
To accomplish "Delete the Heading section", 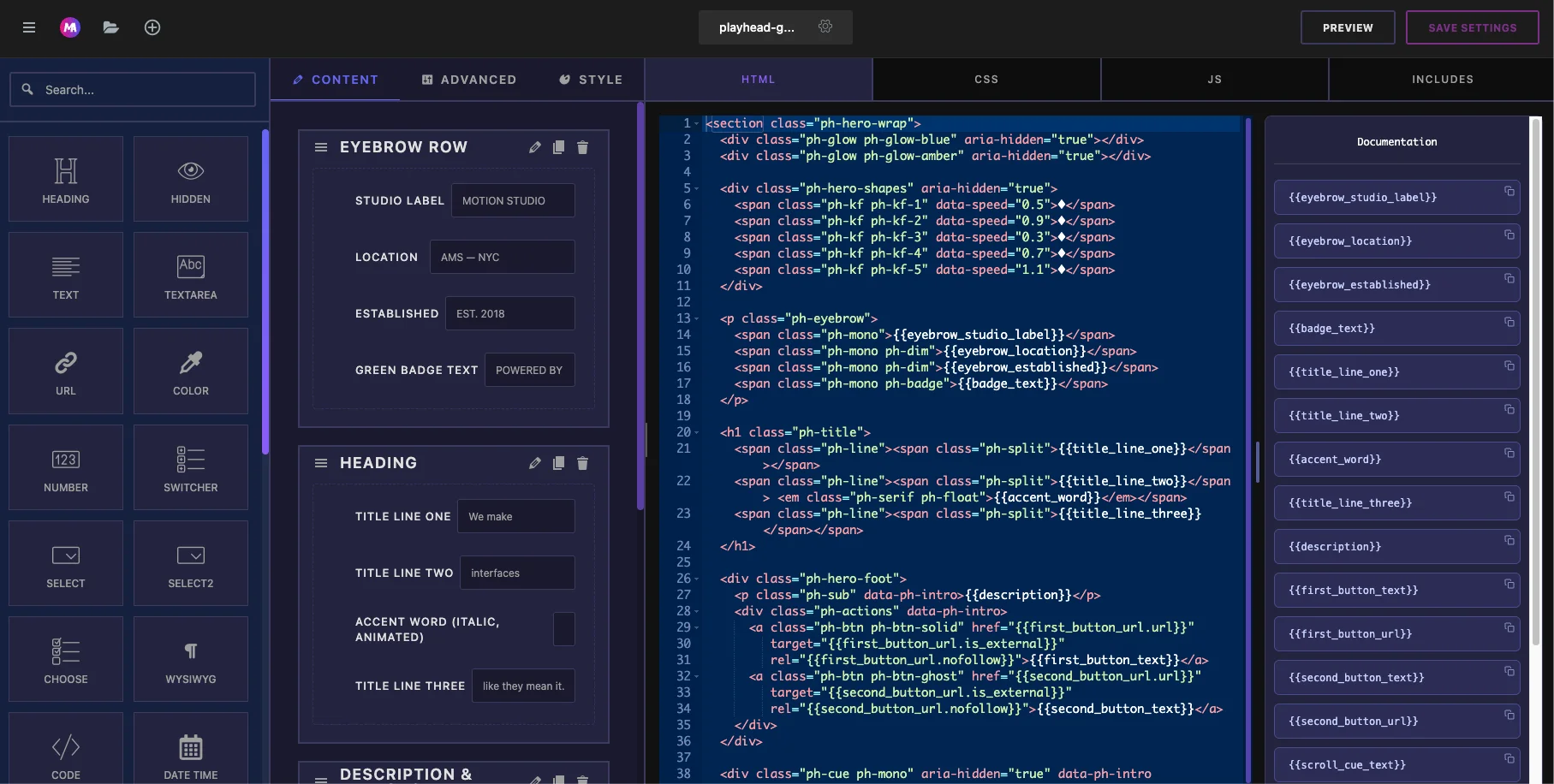I will 582,463.
